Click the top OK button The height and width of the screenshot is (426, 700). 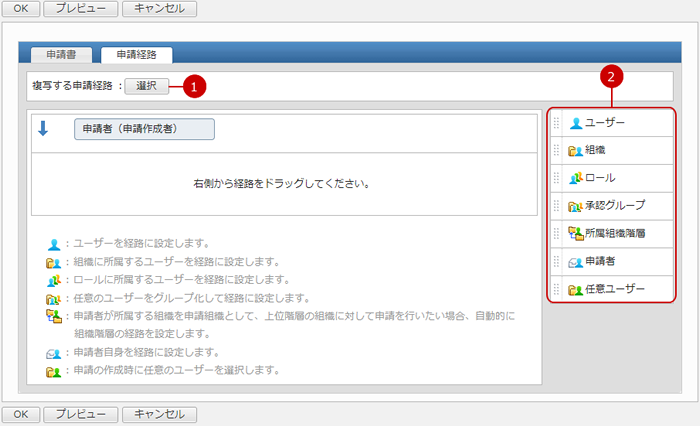coord(22,9)
